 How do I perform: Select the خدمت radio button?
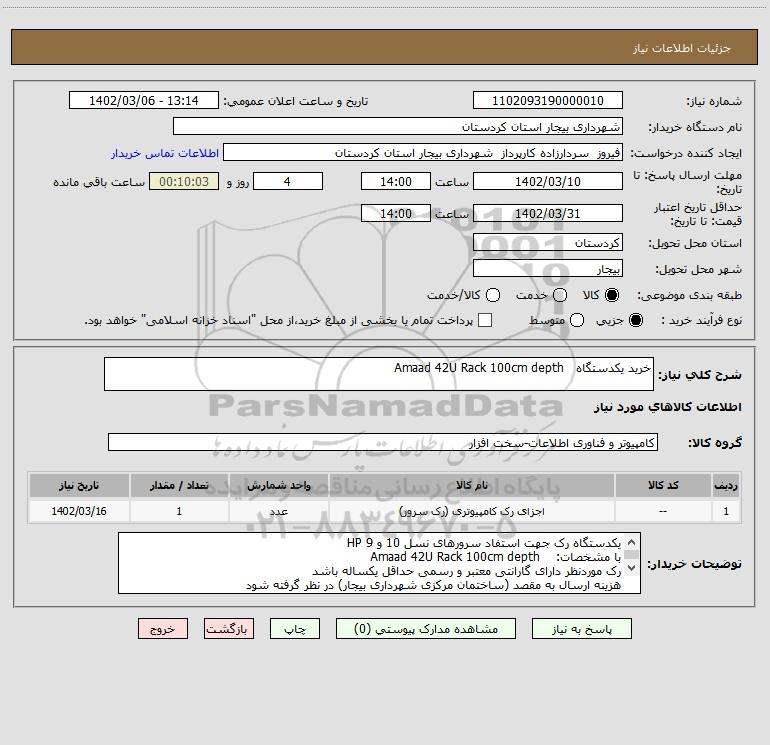(560, 295)
